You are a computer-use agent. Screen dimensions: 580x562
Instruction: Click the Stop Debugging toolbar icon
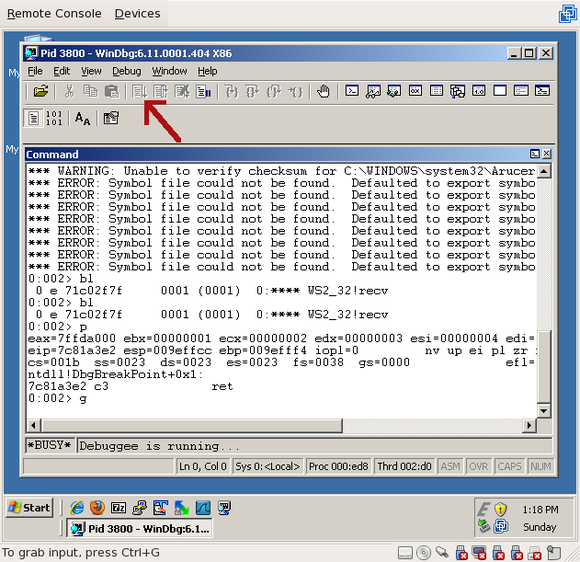tap(182, 91)
